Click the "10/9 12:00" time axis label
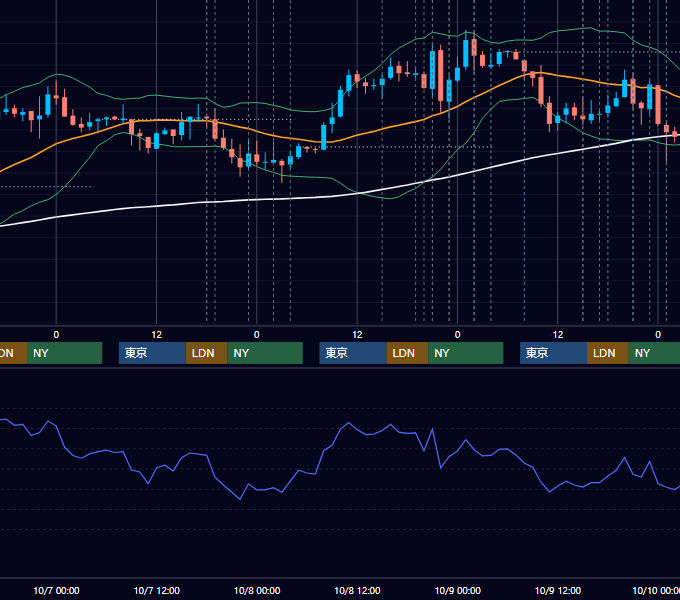The height and width of the screenshot is (600, 680). [x=558, y=590]
